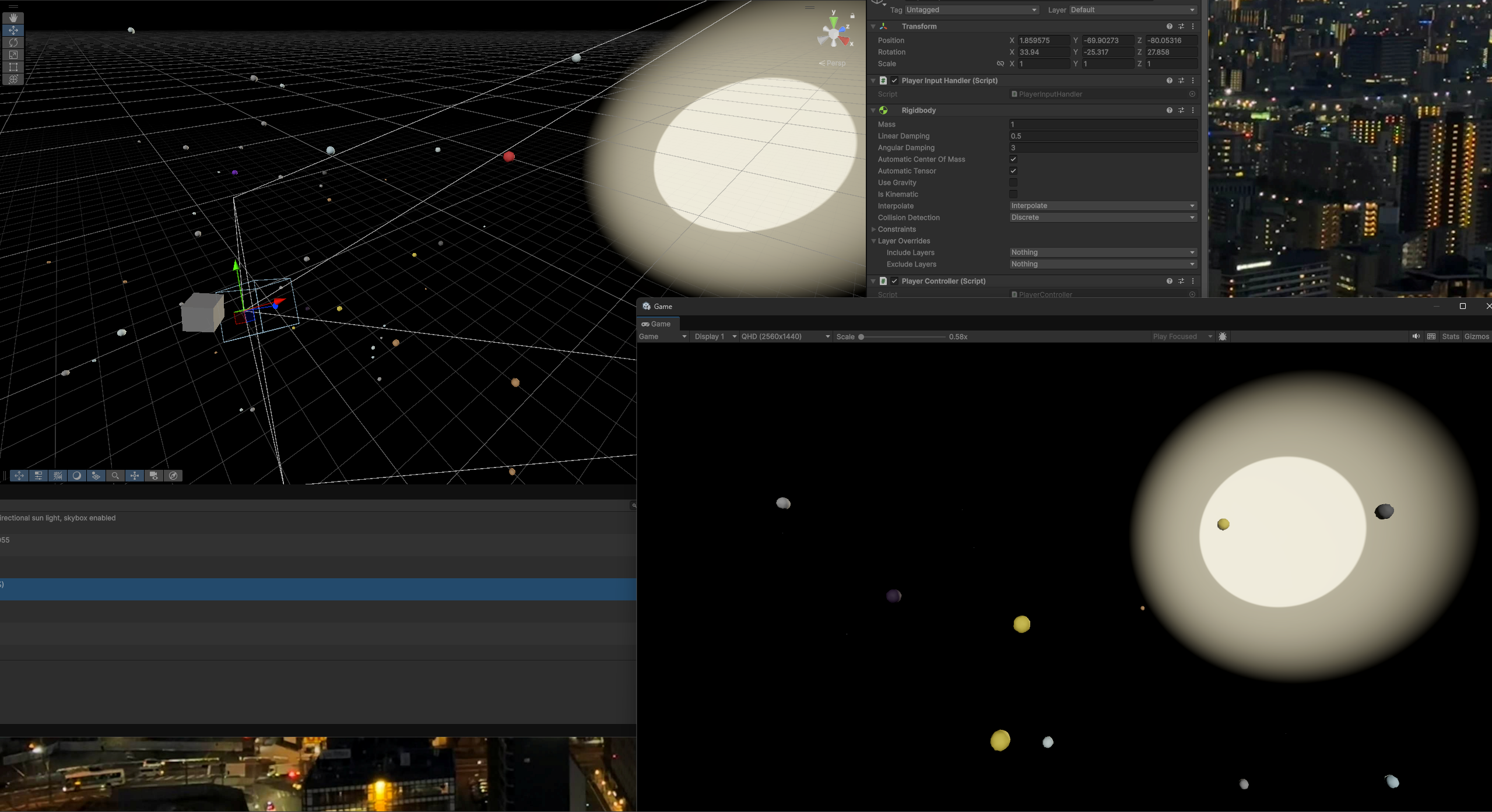The image size is (1492, 812).
Task: Toggle scene lighting icon in Scene view toolbar
Action: [78, 476]
